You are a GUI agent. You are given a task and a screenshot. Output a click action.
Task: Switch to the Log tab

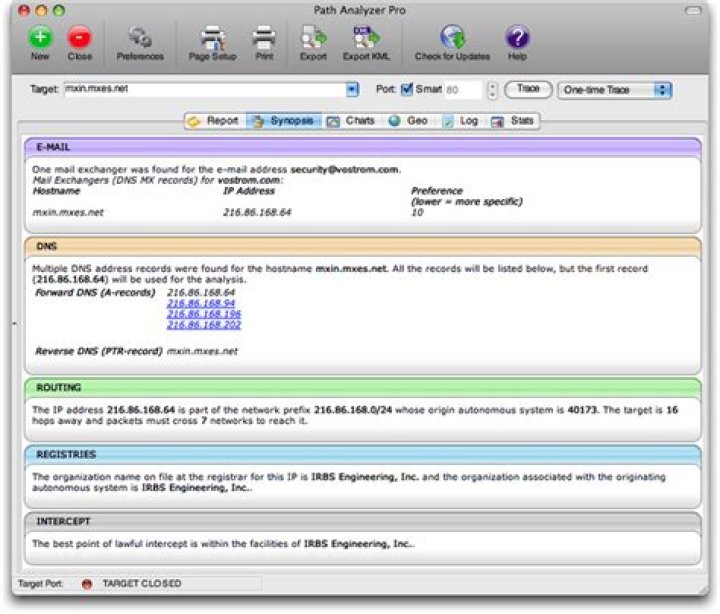point(461,121)
